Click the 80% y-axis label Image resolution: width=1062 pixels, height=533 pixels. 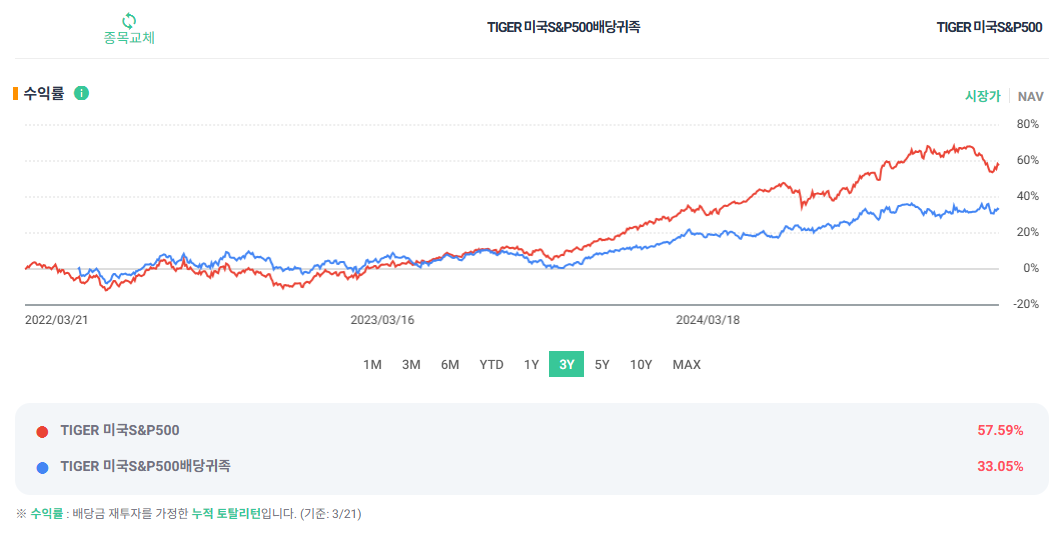tap(1027, 125)
